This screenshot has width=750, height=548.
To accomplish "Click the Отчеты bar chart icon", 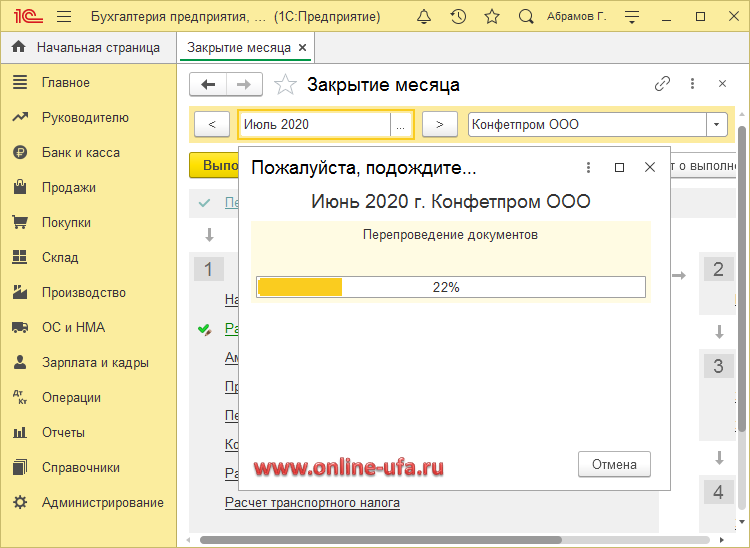I will pos(20,433).
